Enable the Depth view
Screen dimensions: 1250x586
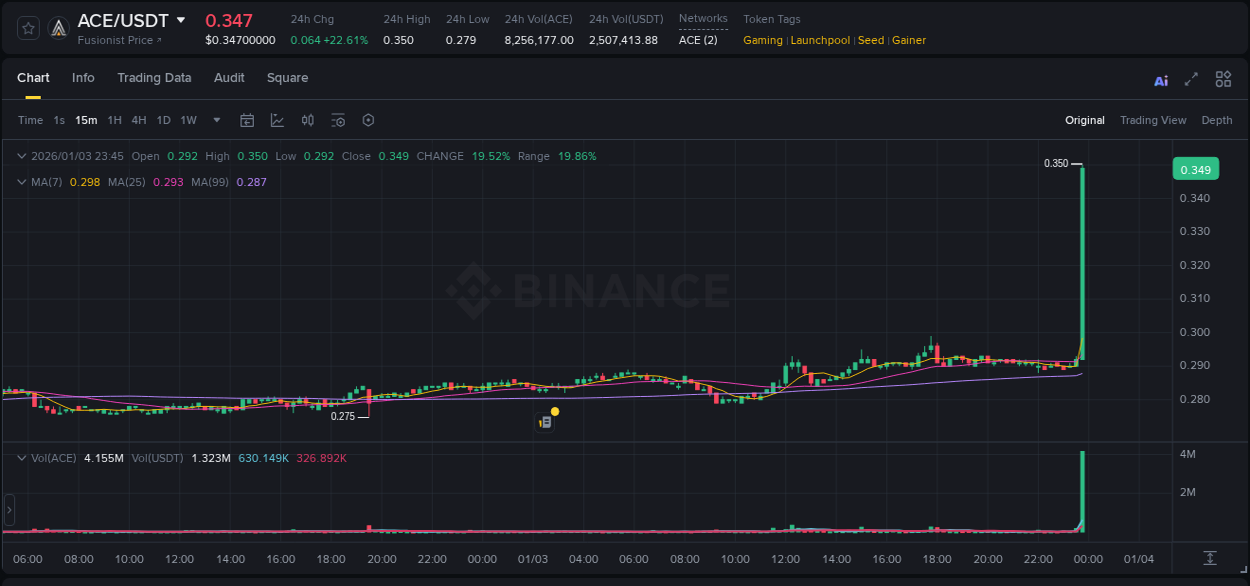tap(1217, 120)
